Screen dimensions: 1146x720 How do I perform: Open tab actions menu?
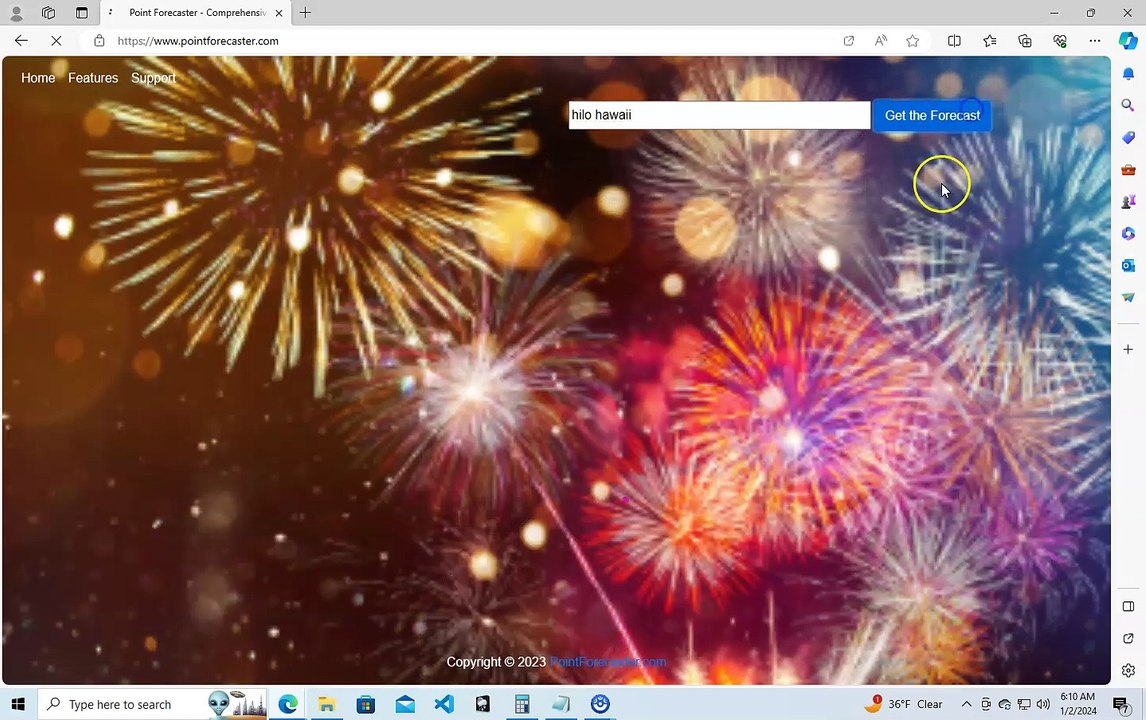point(82,12)
